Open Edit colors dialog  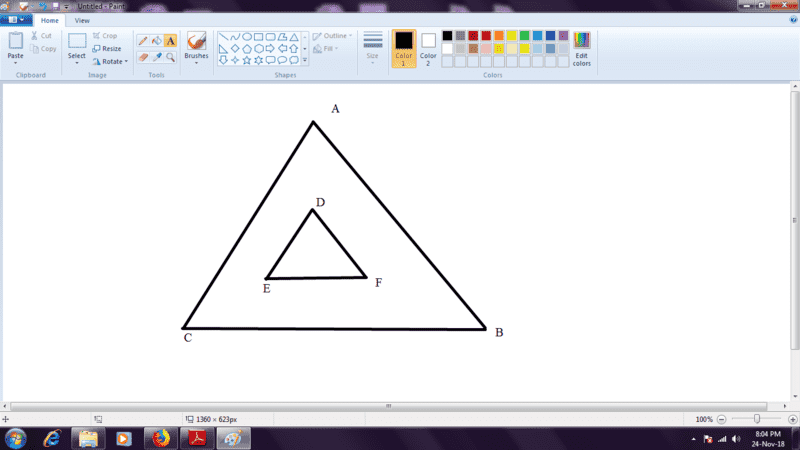[x=581, y=48]
